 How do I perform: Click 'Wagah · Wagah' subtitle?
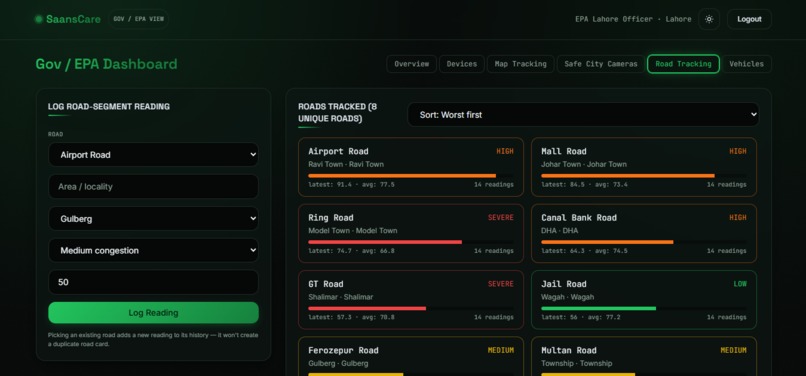(x=567, y=297)
